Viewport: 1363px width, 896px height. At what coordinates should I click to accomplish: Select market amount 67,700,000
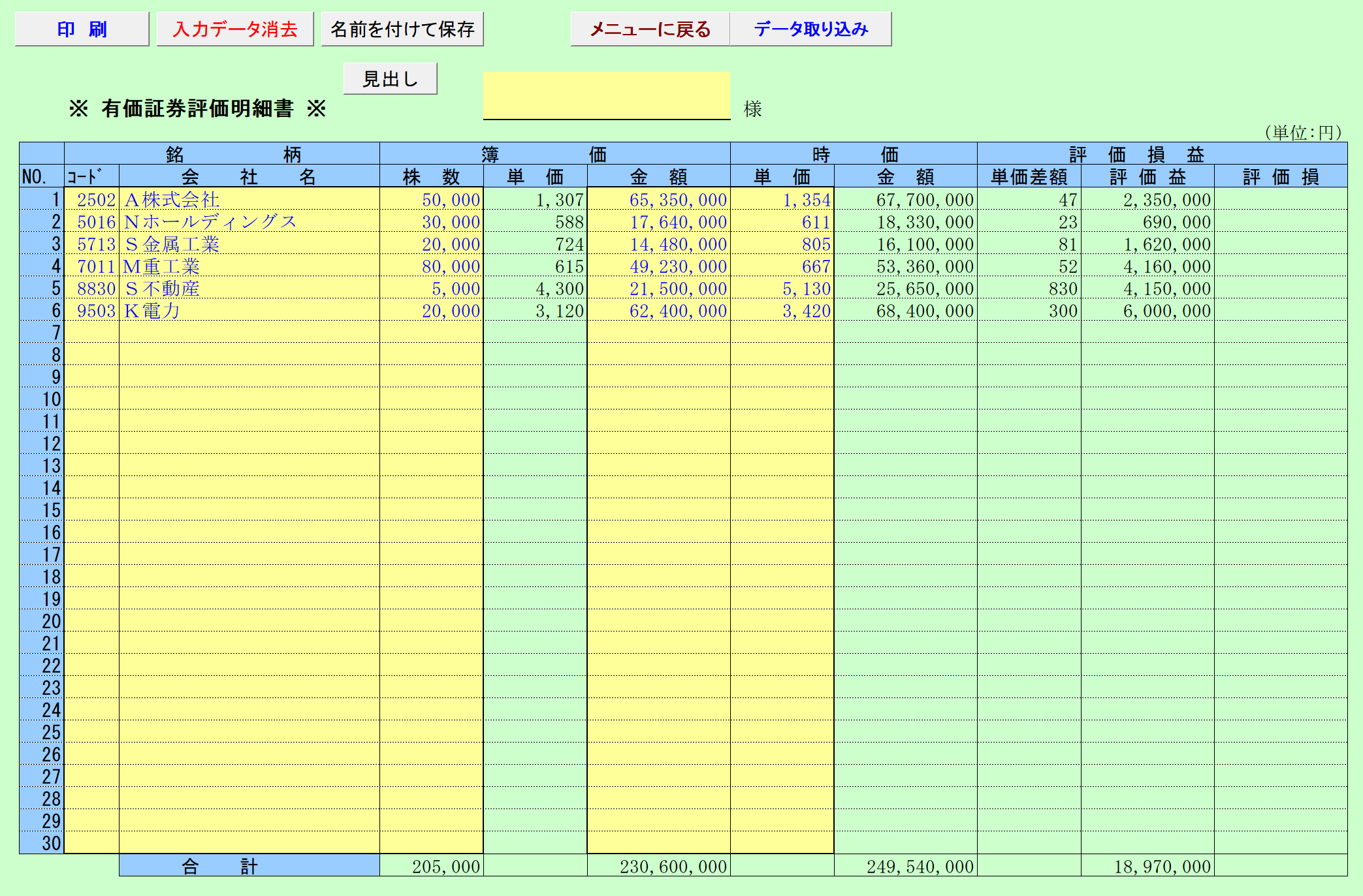[905, 199]
